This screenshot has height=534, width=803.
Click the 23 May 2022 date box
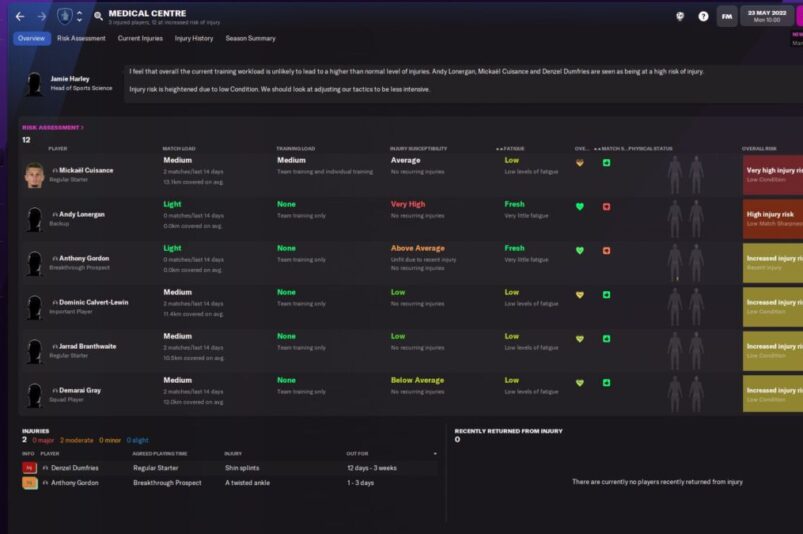click(x=767, y=16)
